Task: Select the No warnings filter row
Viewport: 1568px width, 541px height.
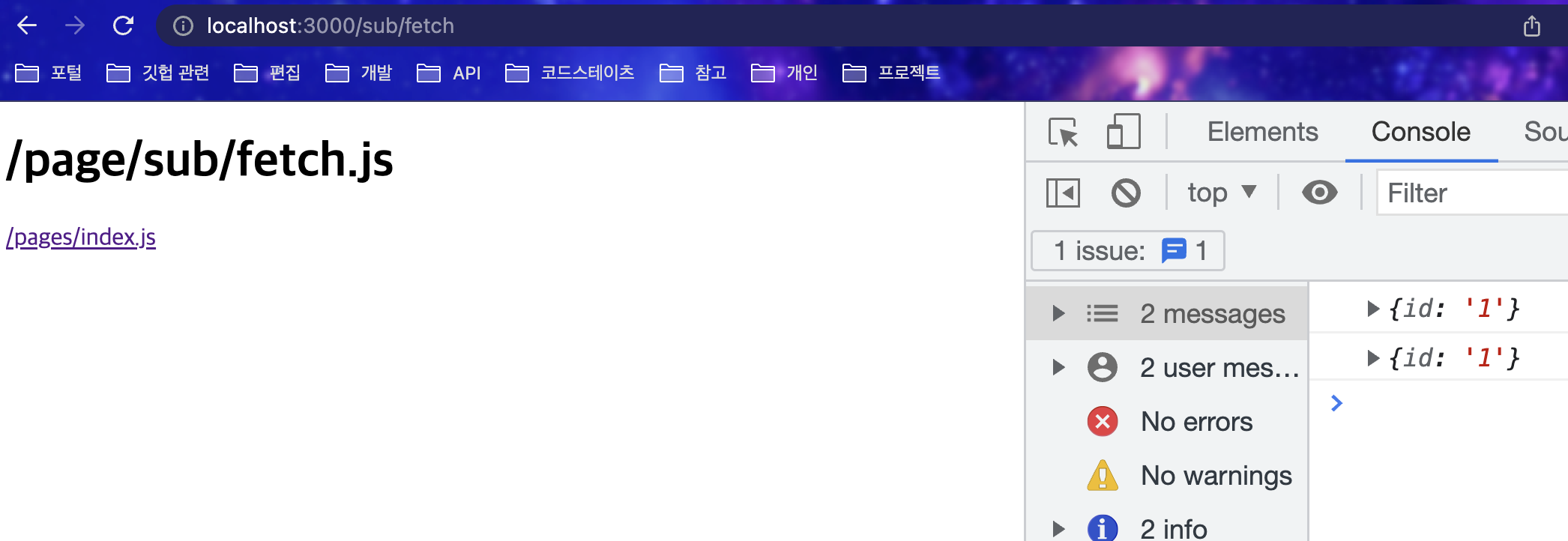Action: coord(1166,475)
